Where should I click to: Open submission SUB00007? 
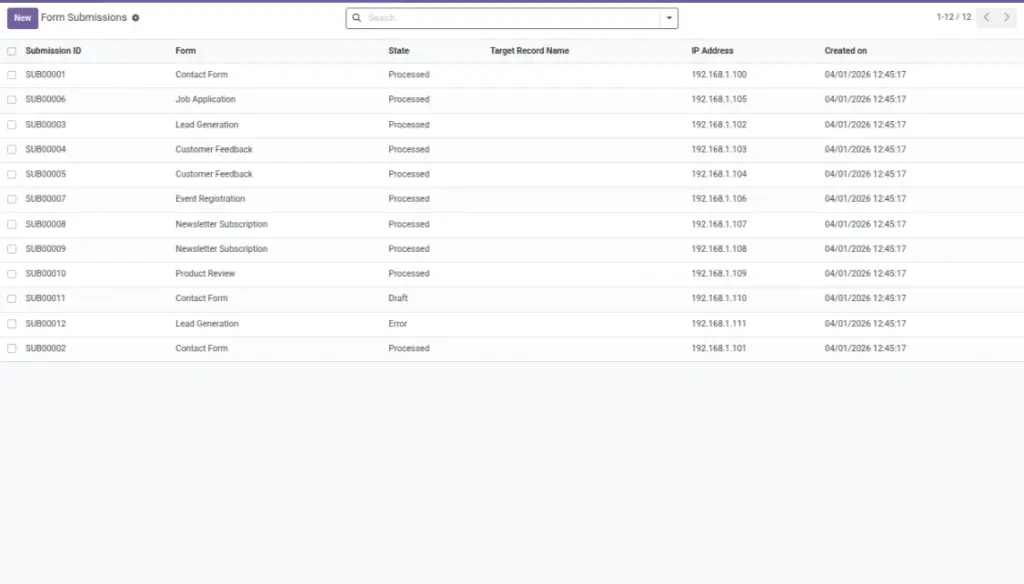pos(46,199)
